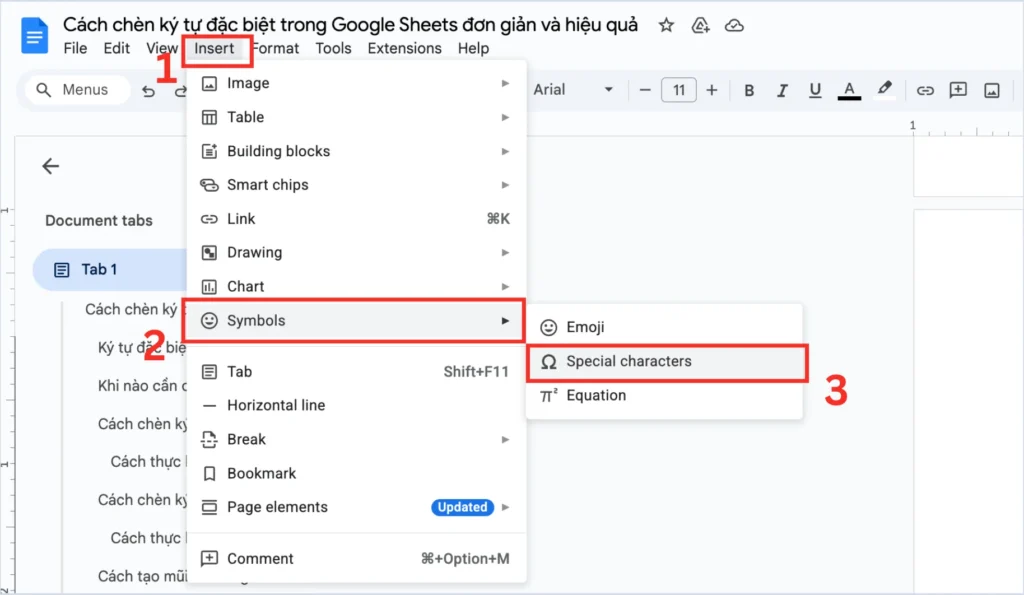The width and height of the screenshot is (1024, 595).
Task: Open outline heading 'Cách tạo mũi'
Action: (142, 575)
